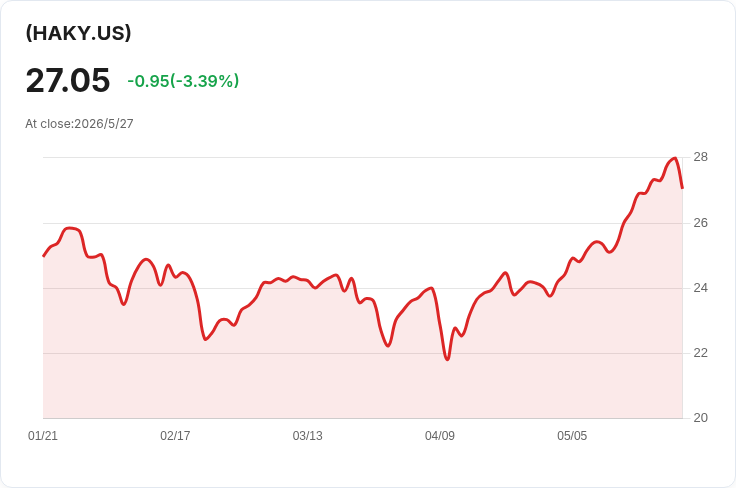Click the -0.95(-3.39%) change label
This screenshot has width=736, height=488.
183,81
